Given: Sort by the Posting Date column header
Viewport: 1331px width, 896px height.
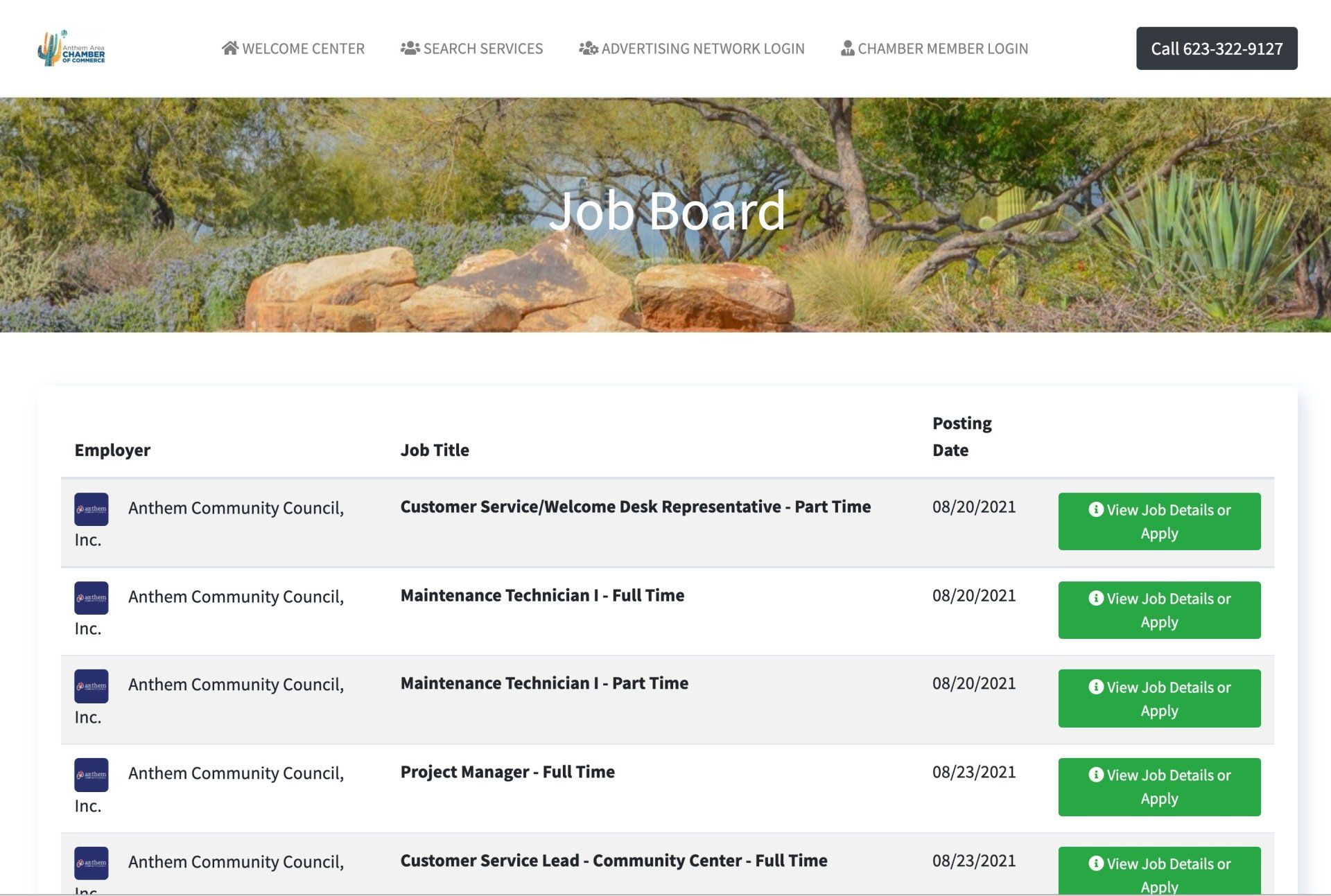Looking at the screenshot, I should pos(962,436).
